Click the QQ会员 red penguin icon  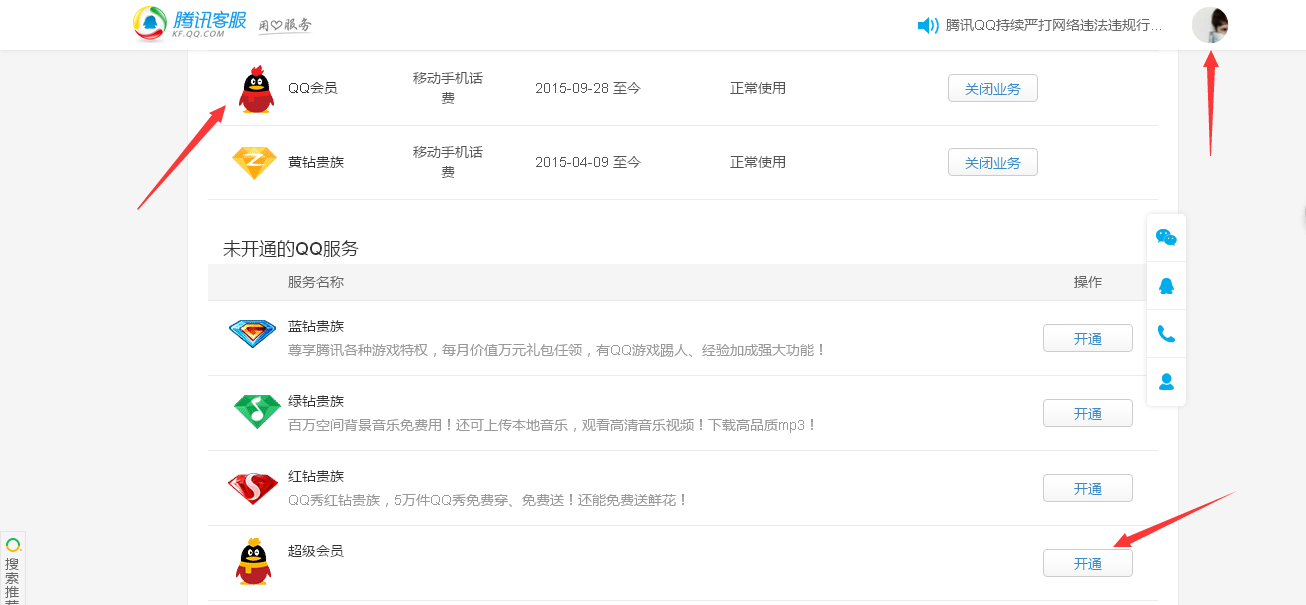[257, 89]
